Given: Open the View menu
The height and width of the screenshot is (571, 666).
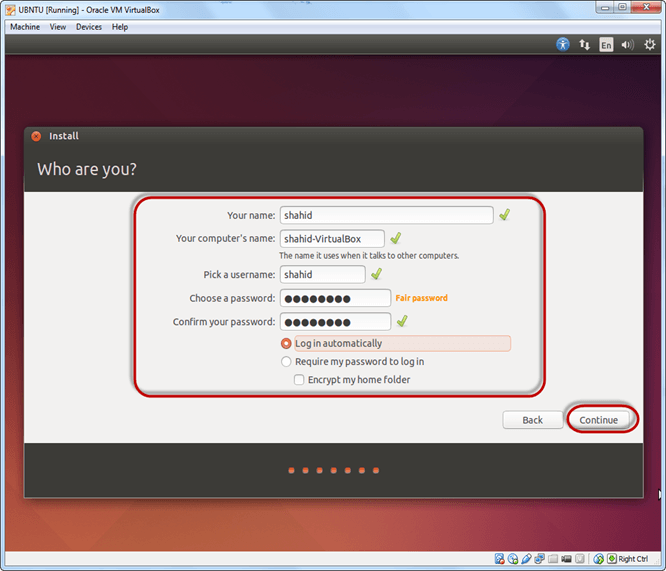Looking at the screenshot, I should [58, 27].
